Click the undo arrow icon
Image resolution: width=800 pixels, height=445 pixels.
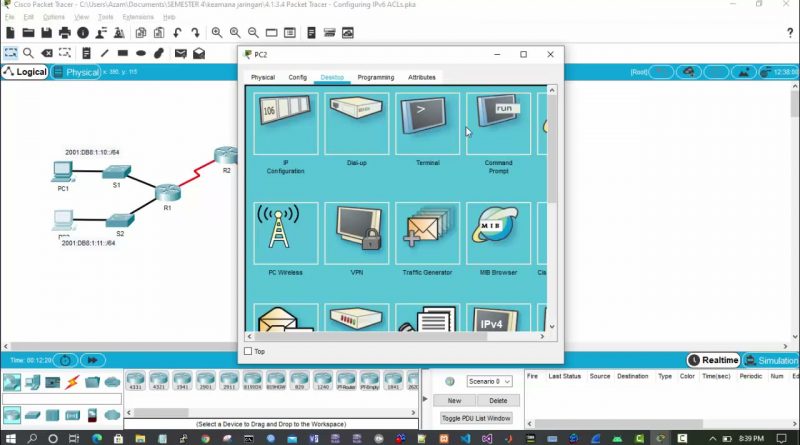click(x=177, y=33)
